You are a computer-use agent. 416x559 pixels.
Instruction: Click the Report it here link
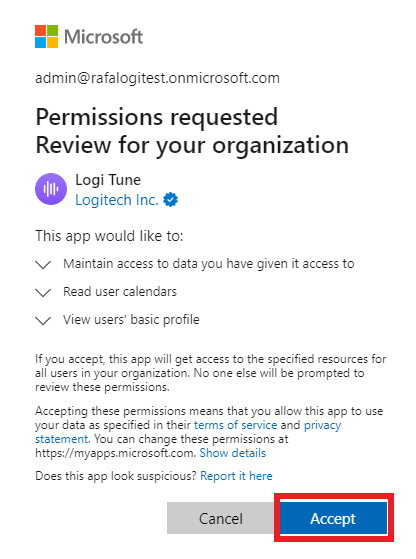(x=236, y=476)
